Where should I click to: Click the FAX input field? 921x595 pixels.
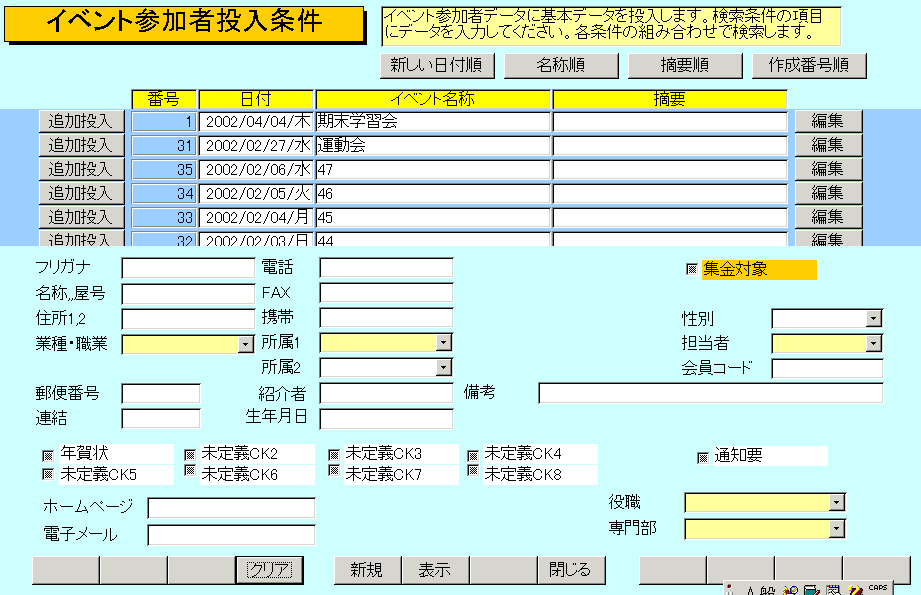coord(386,293)
